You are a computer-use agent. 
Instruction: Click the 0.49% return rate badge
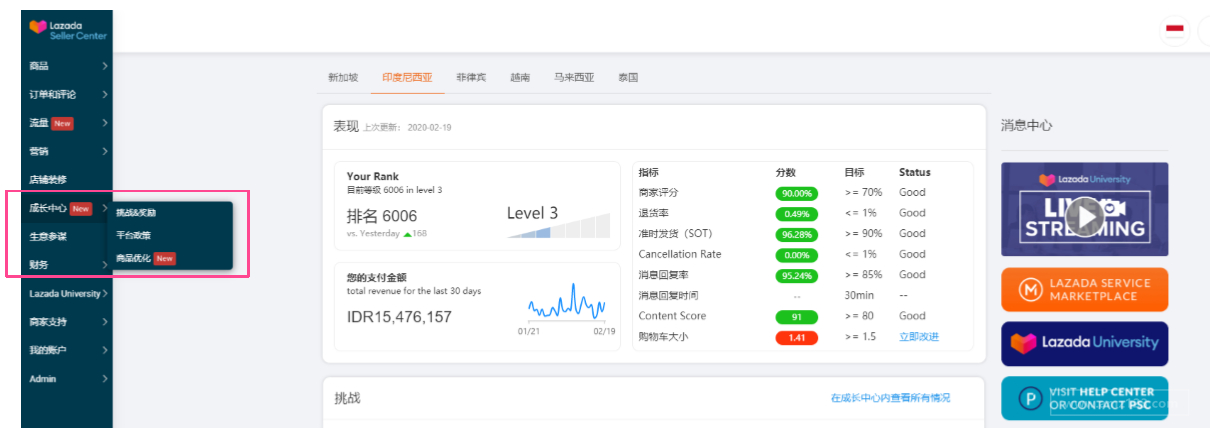[797, 214]
